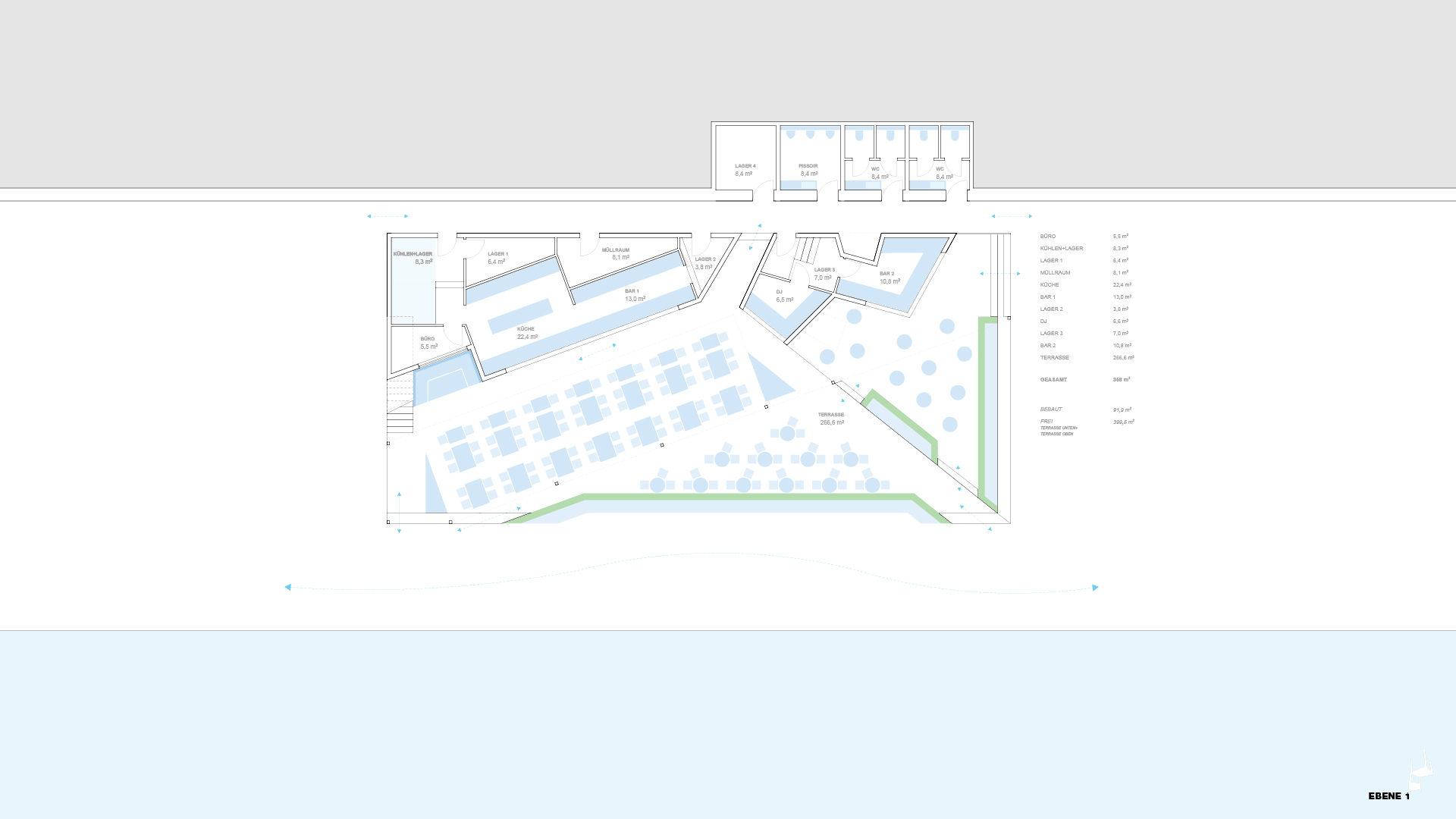This screenshot has height=819, width=1456.
Task: Click GEASAMT entry in the area legend
Action: [x=1053, y=379]
